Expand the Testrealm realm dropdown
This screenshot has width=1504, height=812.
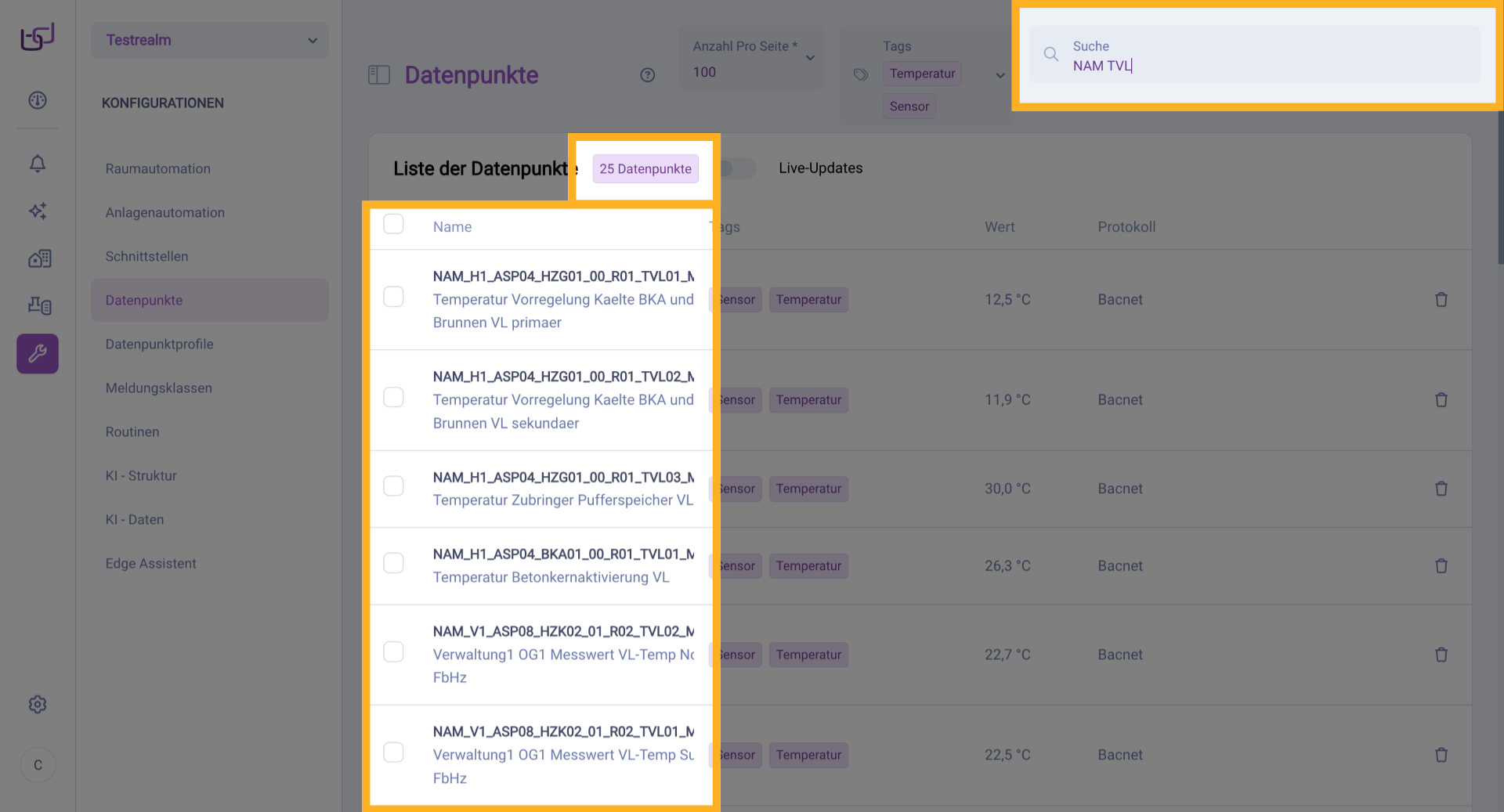click(209, 41)
